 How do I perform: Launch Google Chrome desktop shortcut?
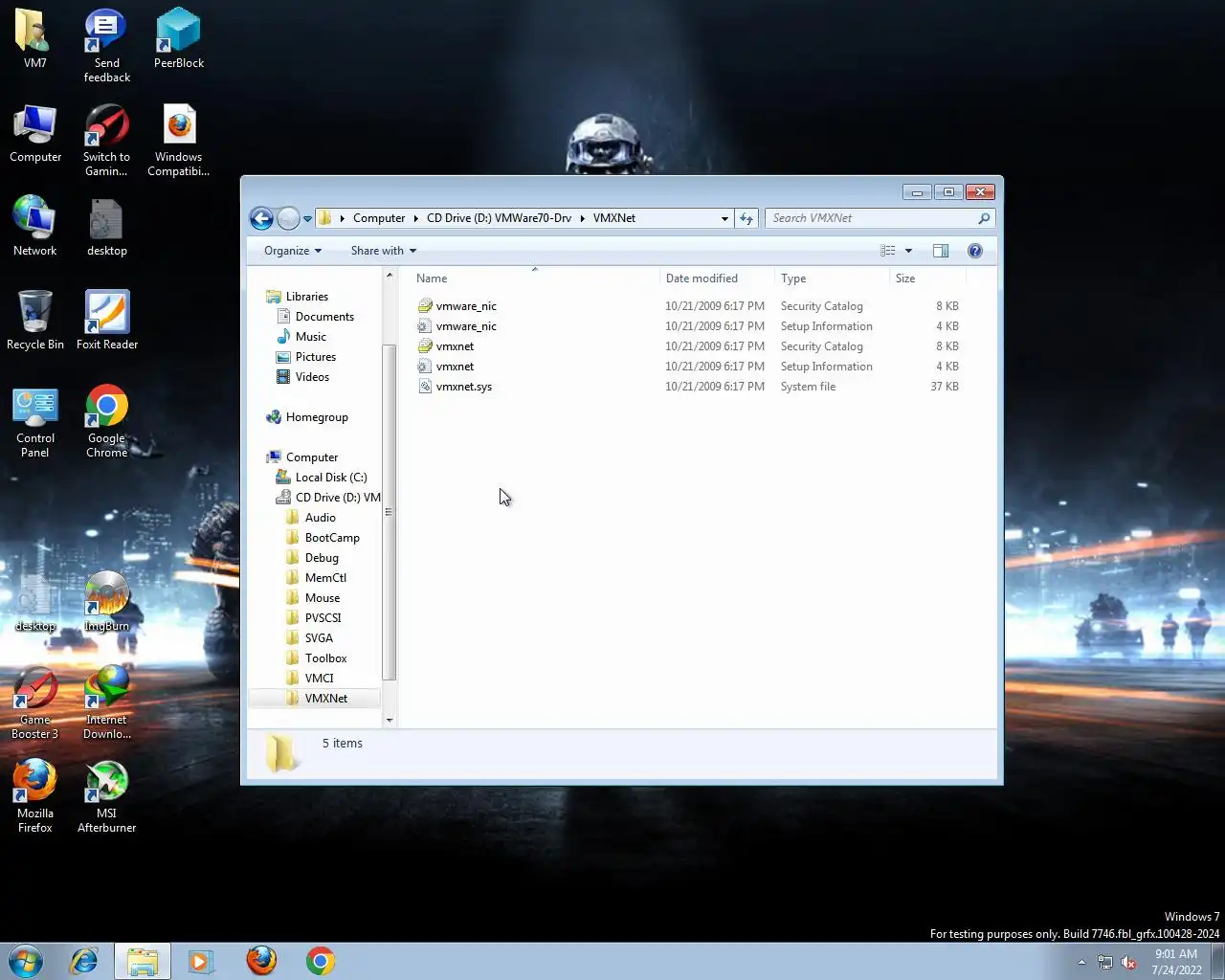pos(106,422)
